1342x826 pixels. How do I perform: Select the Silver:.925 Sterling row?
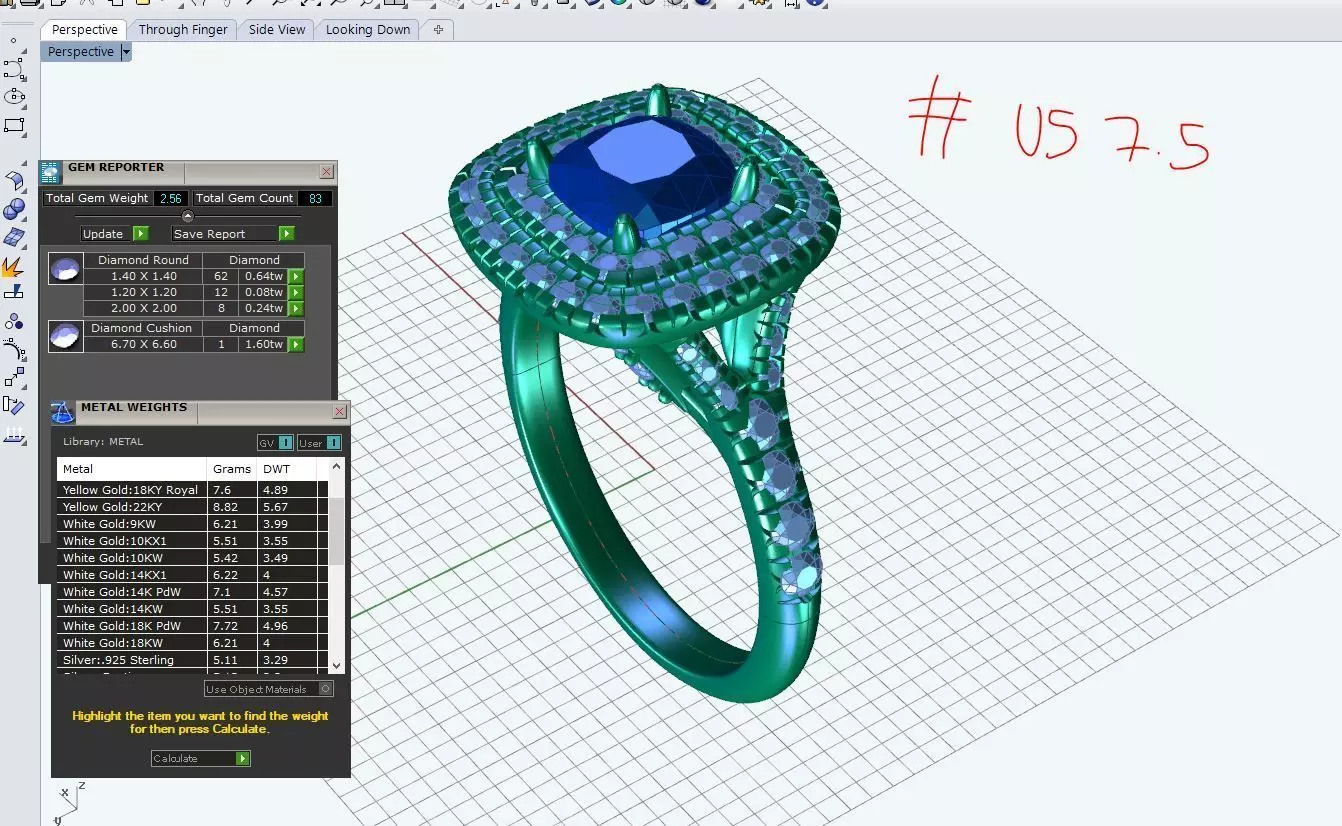point(192,660)
